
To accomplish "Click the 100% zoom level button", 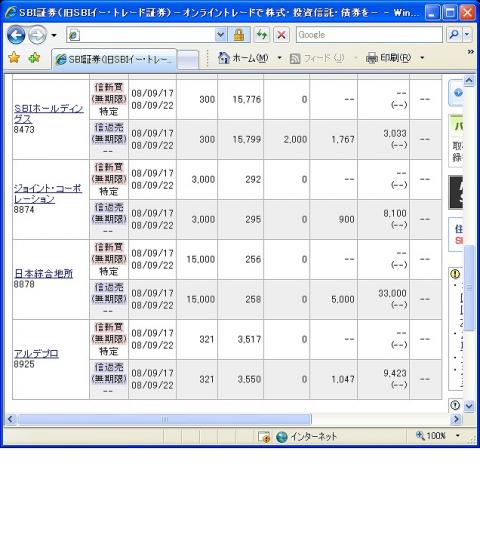I will (x=431, y=436).
